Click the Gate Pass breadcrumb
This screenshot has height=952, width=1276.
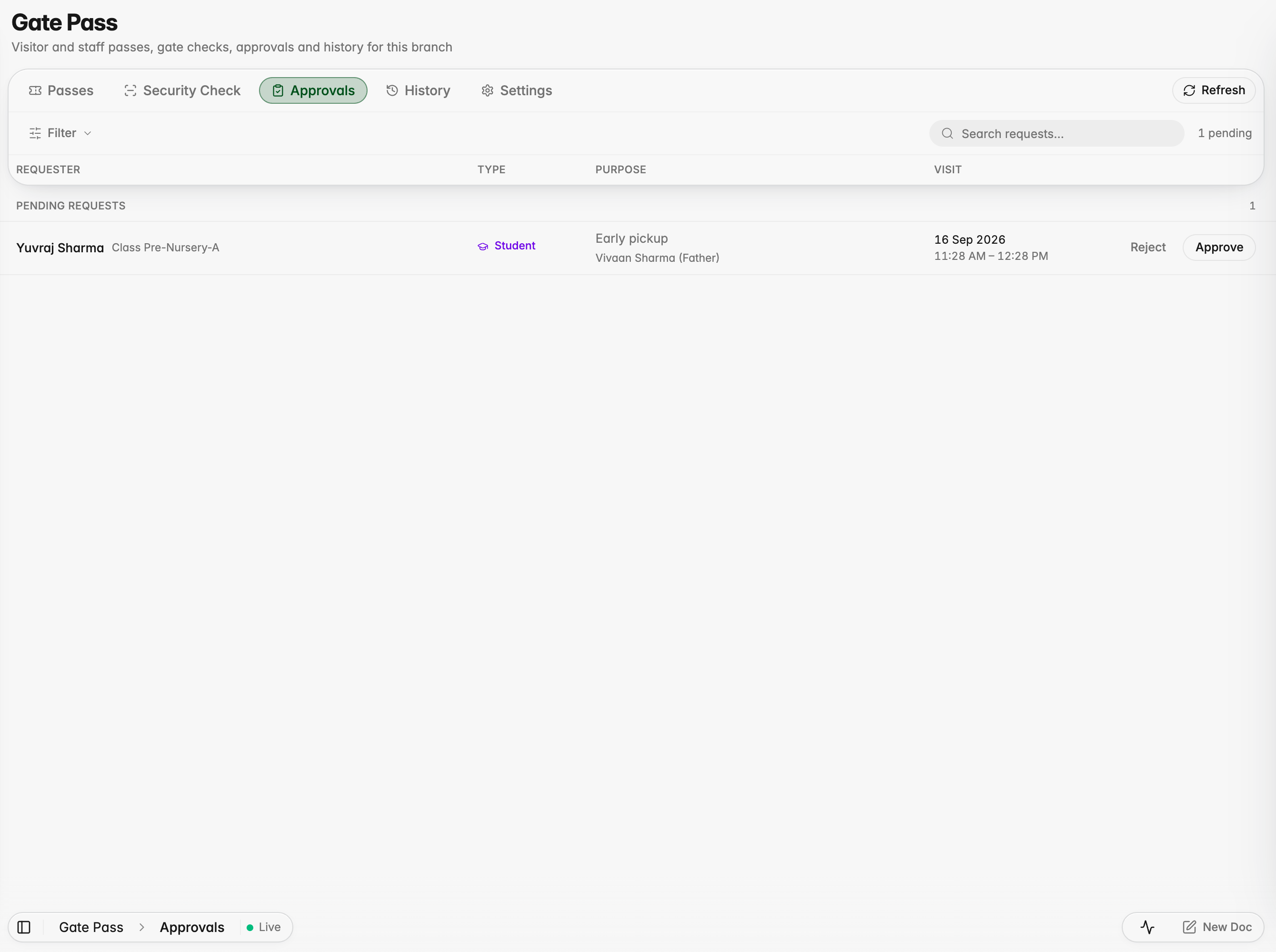(x=91, y=927)
